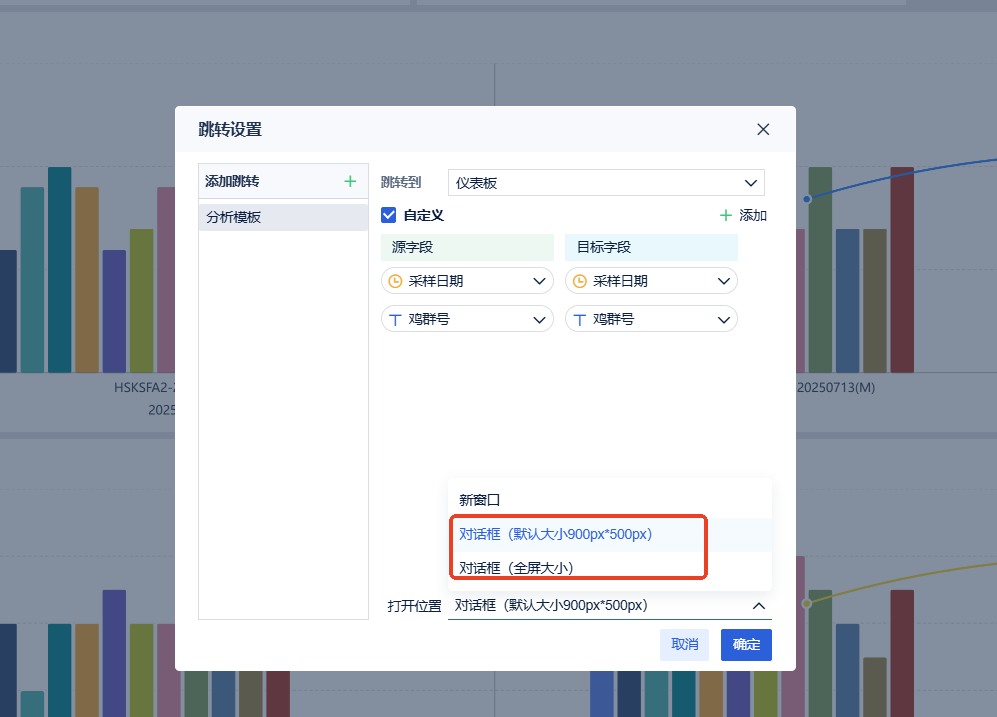This screenshot has width=997, height=717.
Task: Click the clock icon in source 采样日期 field
Action: tap(396, 281)
